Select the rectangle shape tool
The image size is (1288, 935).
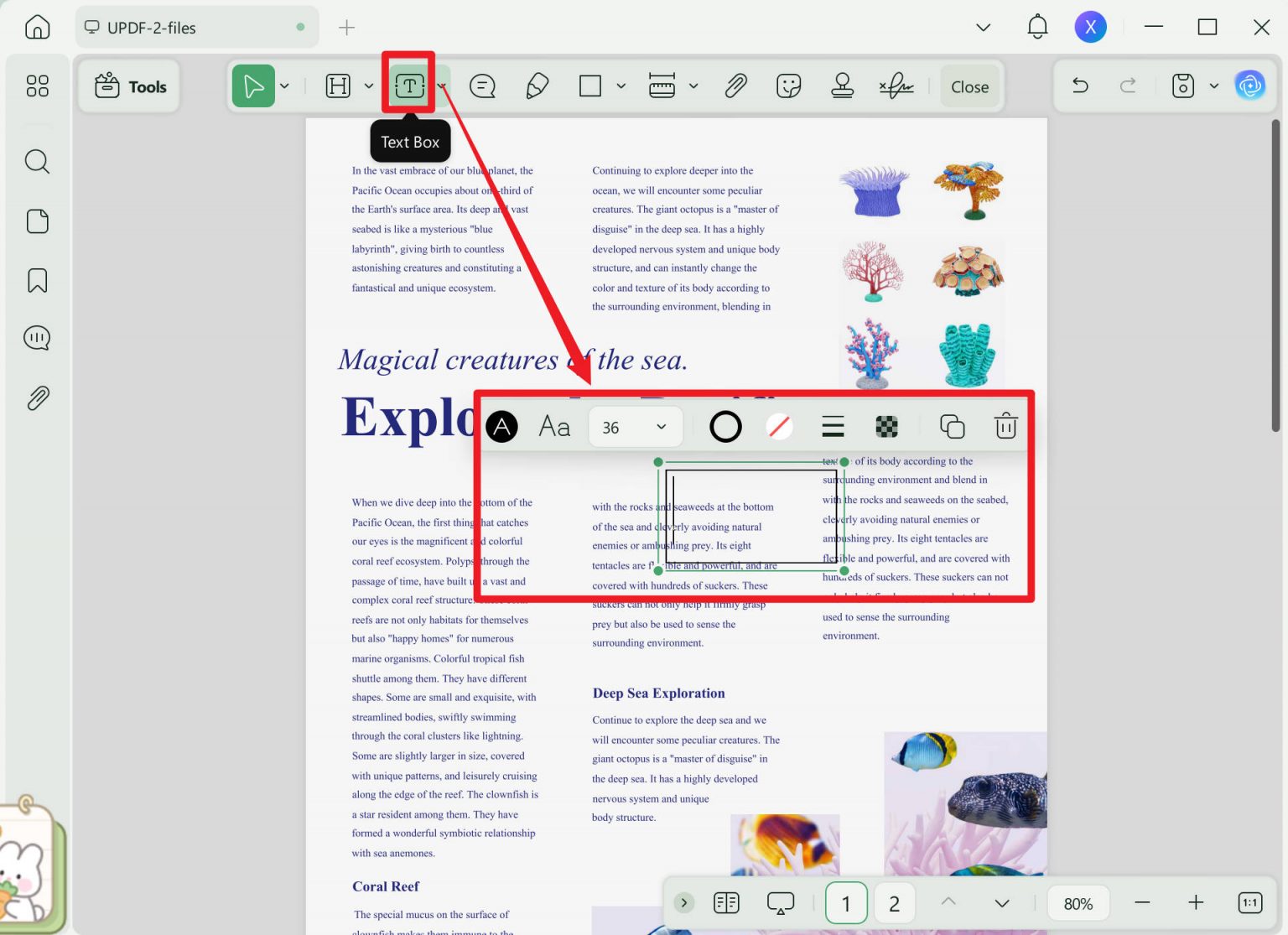[x=591, y=85]
